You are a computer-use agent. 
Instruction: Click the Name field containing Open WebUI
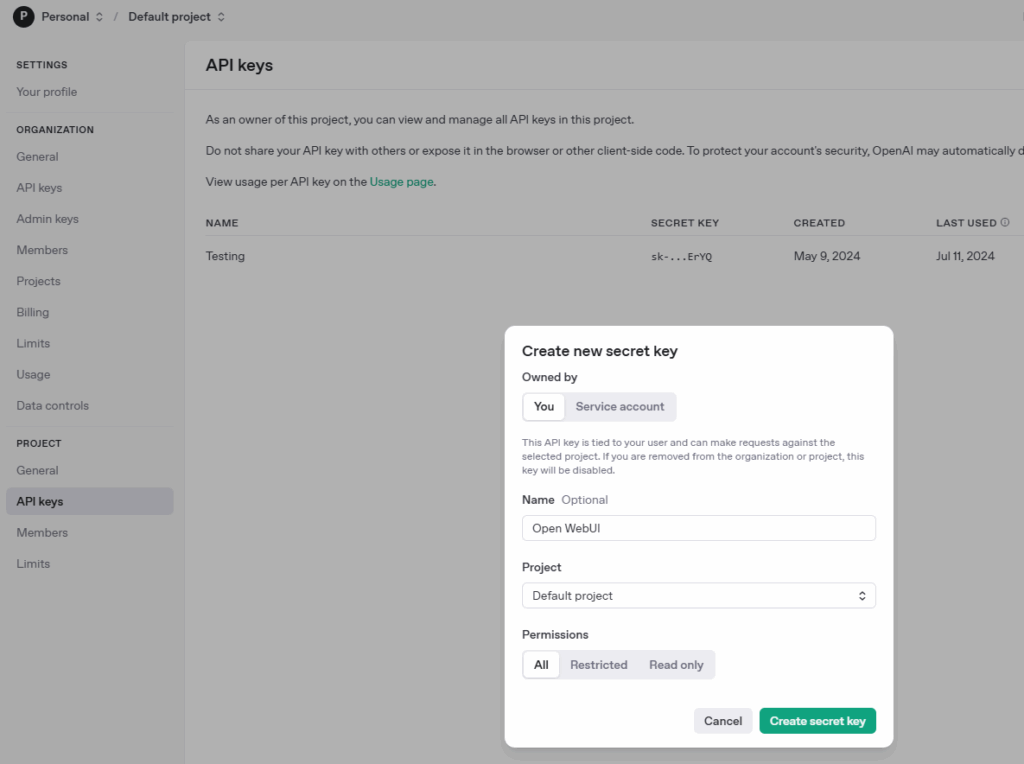(x=698, y=528)
